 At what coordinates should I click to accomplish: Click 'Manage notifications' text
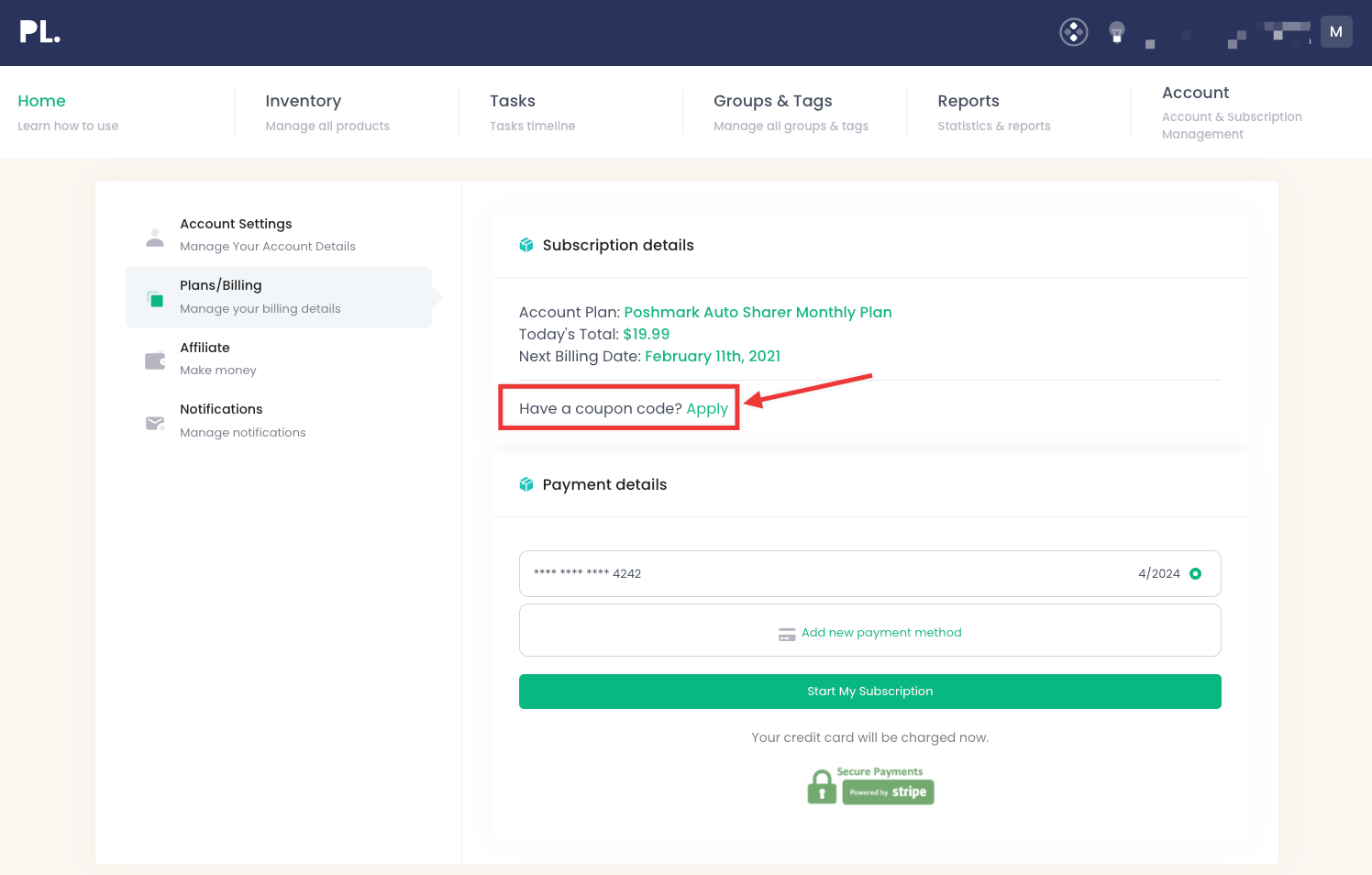(x=243, y=433)
